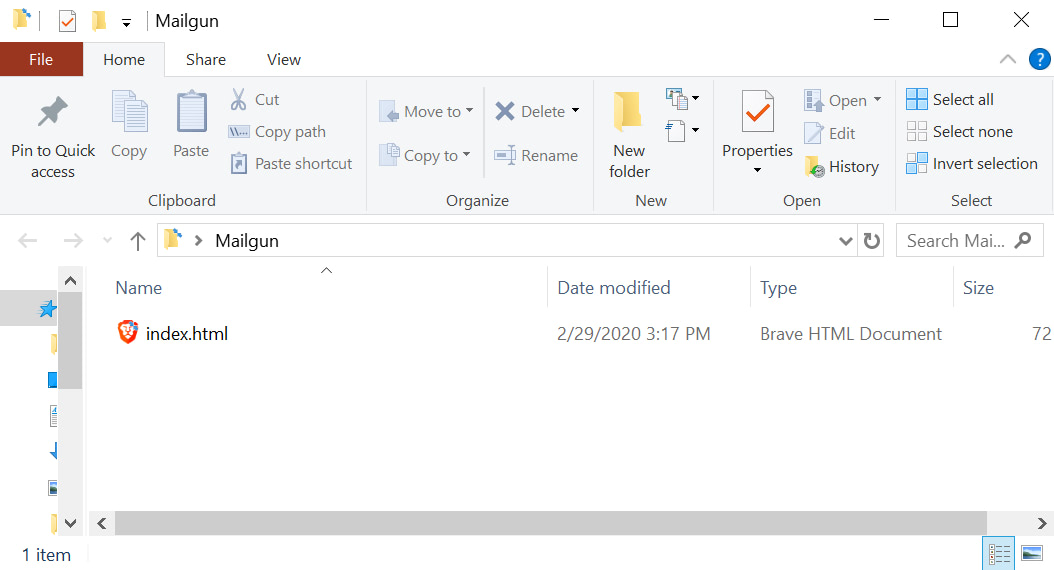Click the quick access toolbar New folder icon
Viewport: 1054px width, 570px height.
tap(99, 21)
